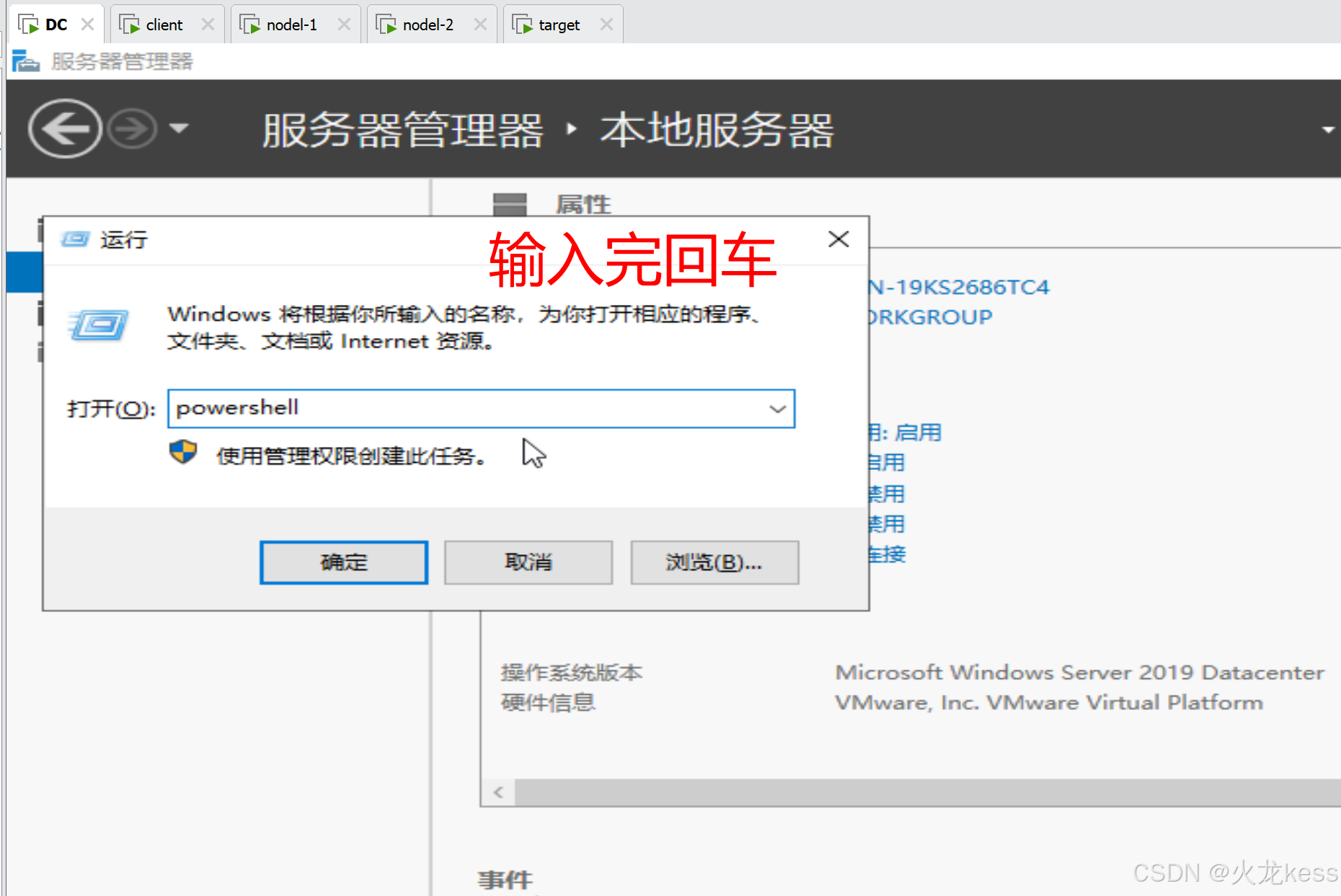The width and height of the screenshot is (1341, 896).
Task: Click the admin shield icon
Action: tap(183, 453)
